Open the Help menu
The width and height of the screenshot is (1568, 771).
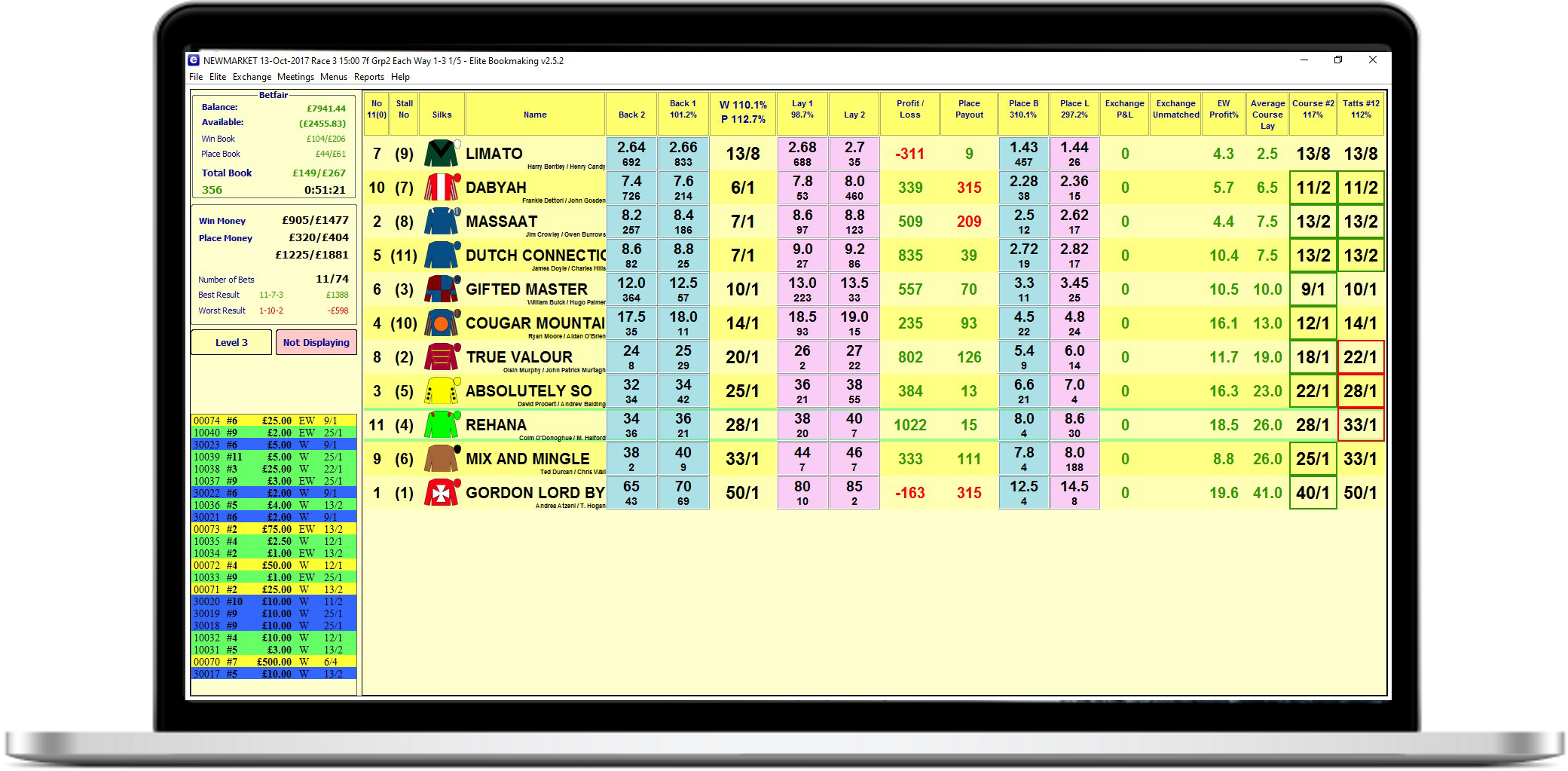400,77
